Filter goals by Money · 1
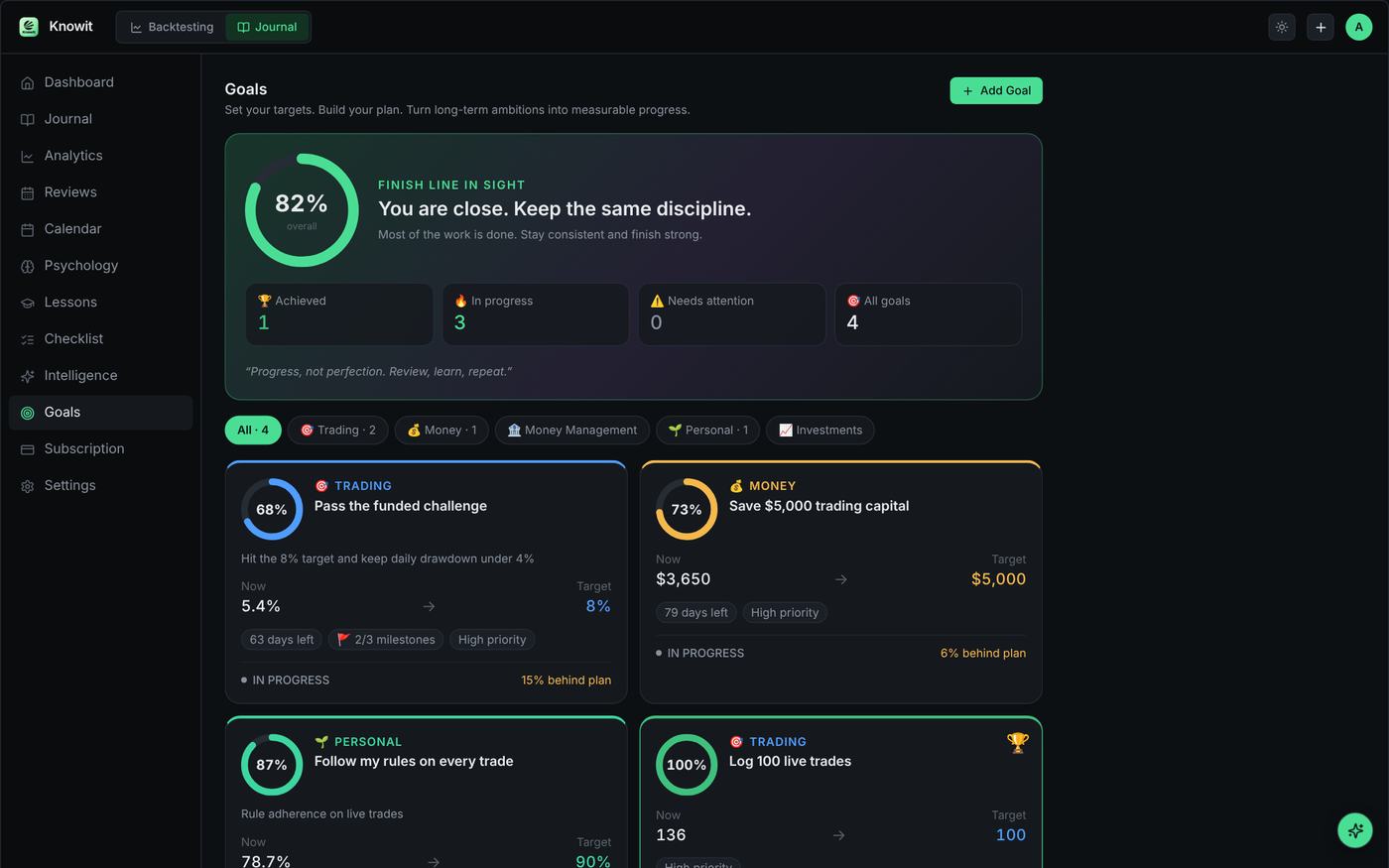 click(x=442, y=431)
